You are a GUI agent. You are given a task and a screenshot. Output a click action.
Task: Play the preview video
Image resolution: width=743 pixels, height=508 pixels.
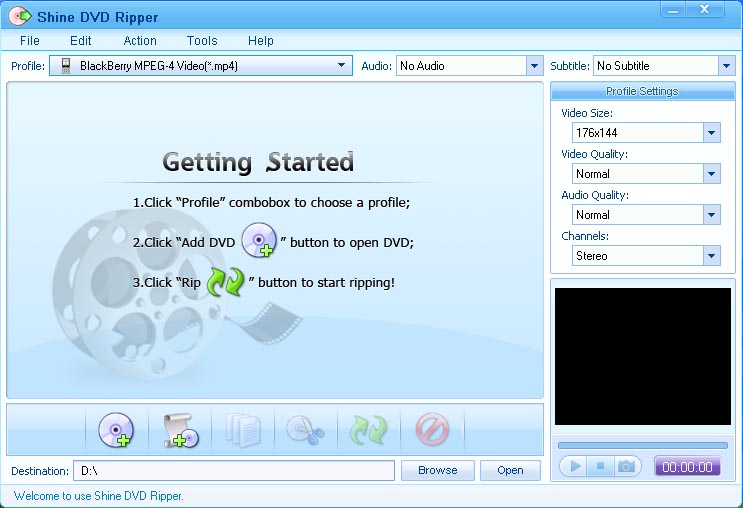[575, 467]
